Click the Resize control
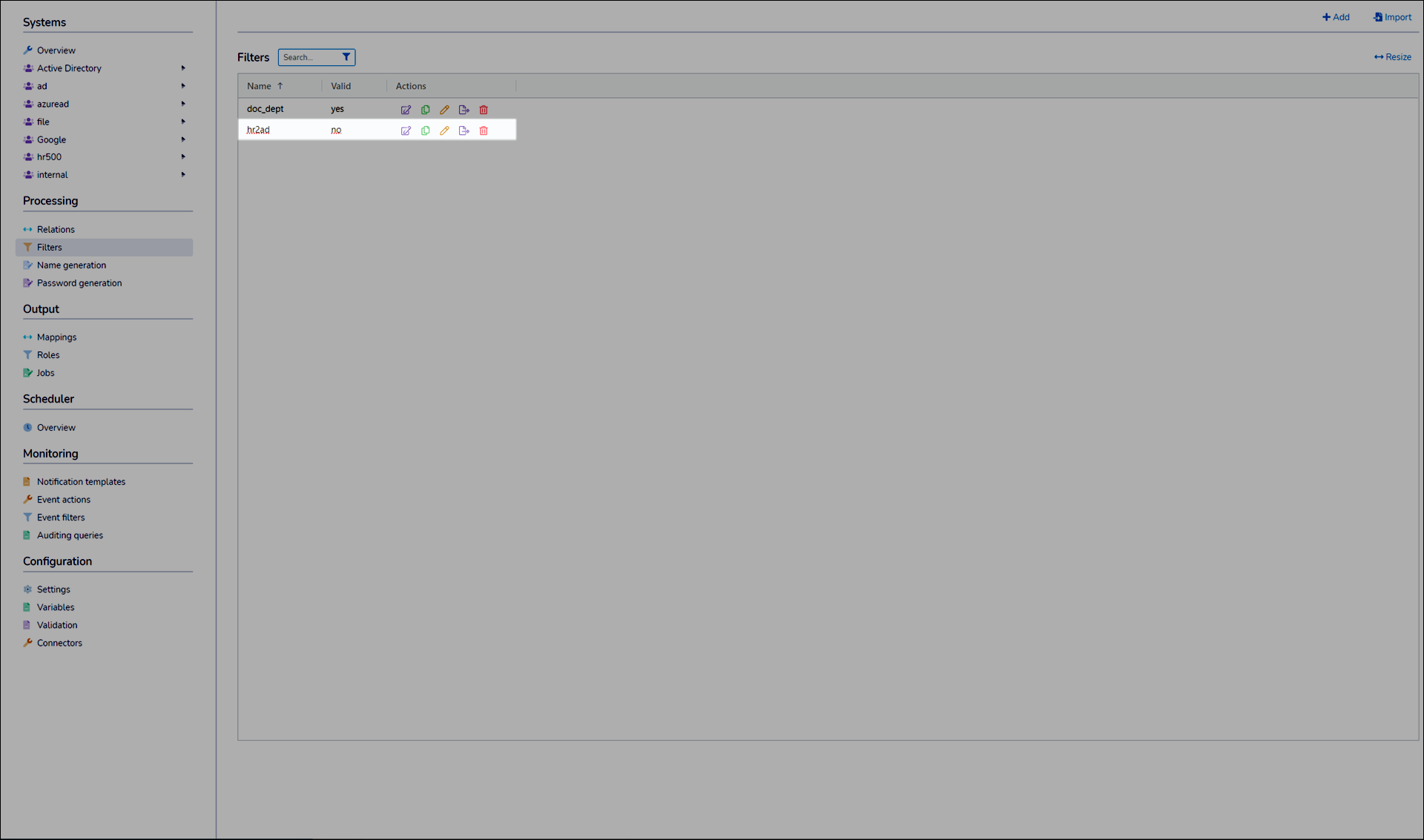This screenshot has width=1424, height=840. point(1392,56)
